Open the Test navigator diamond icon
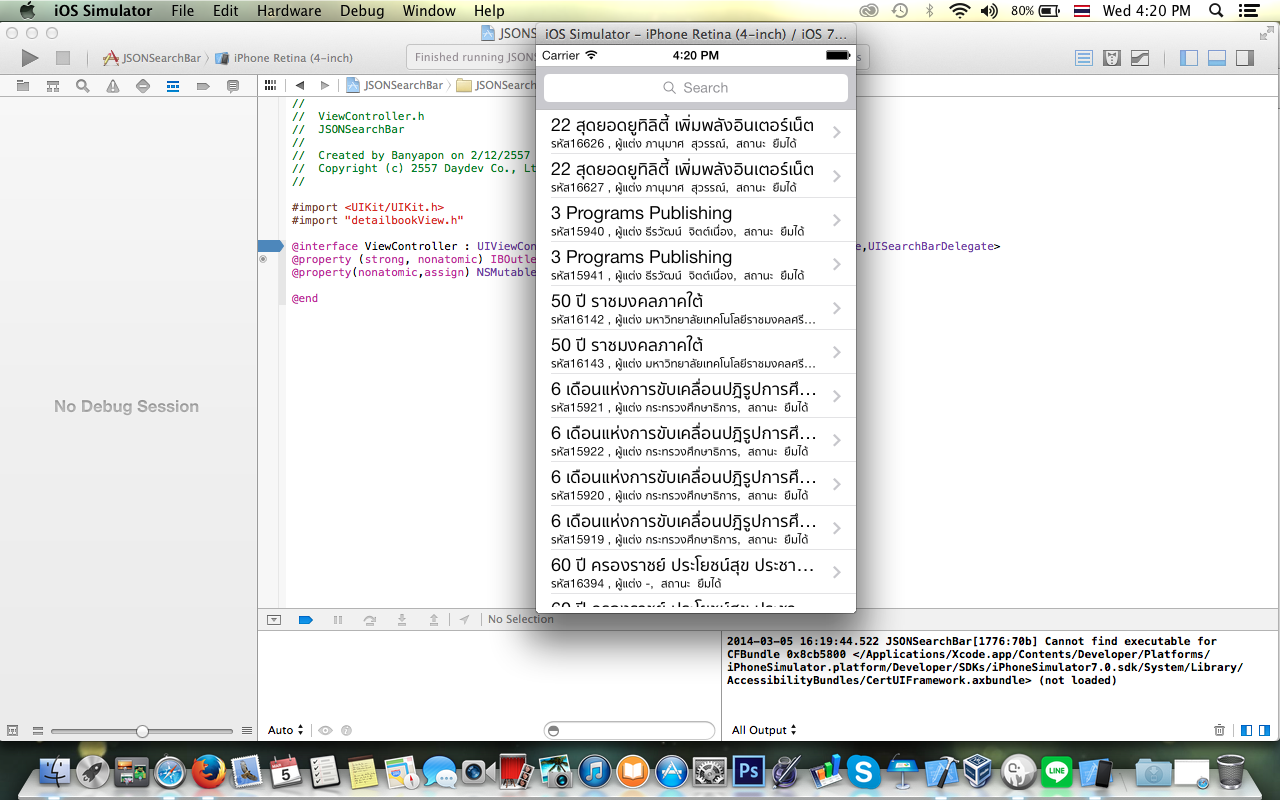1280x800 pixels. 143,86
